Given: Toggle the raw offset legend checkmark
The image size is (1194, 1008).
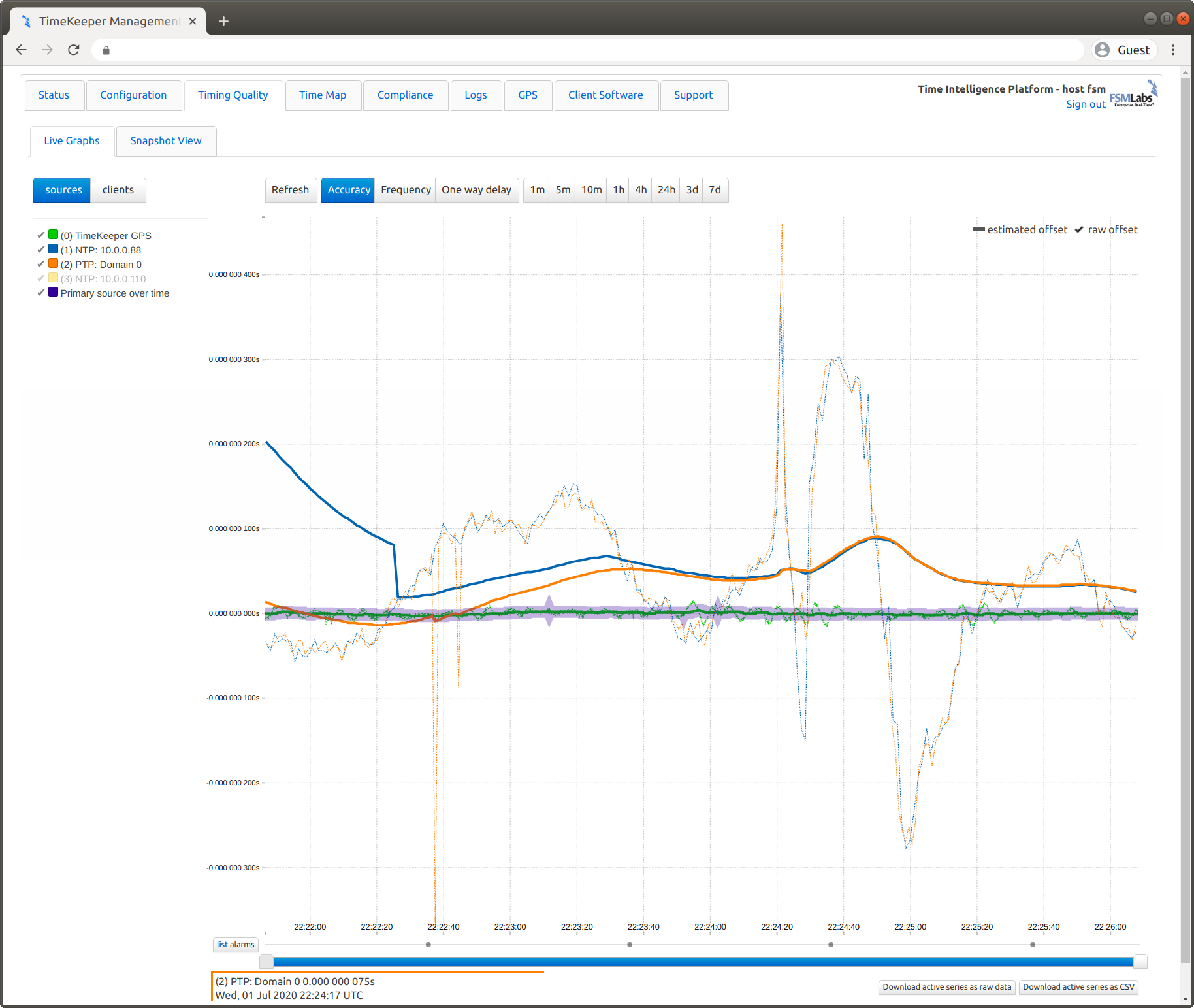Looking at the screenshot, I should coord(1079,229).
